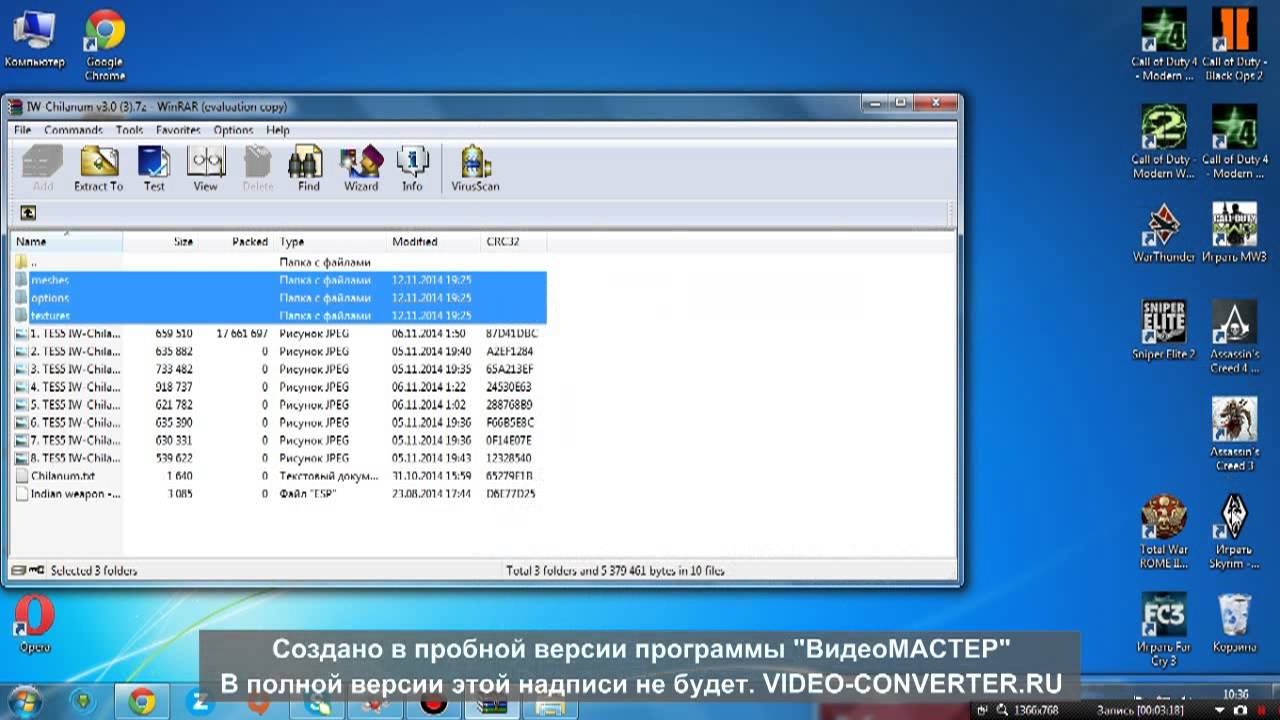1280x720 pixels.
Task: Select the Call of Duty Modern W... icon
Action: pyautogui.click(x=1162, y=142)
